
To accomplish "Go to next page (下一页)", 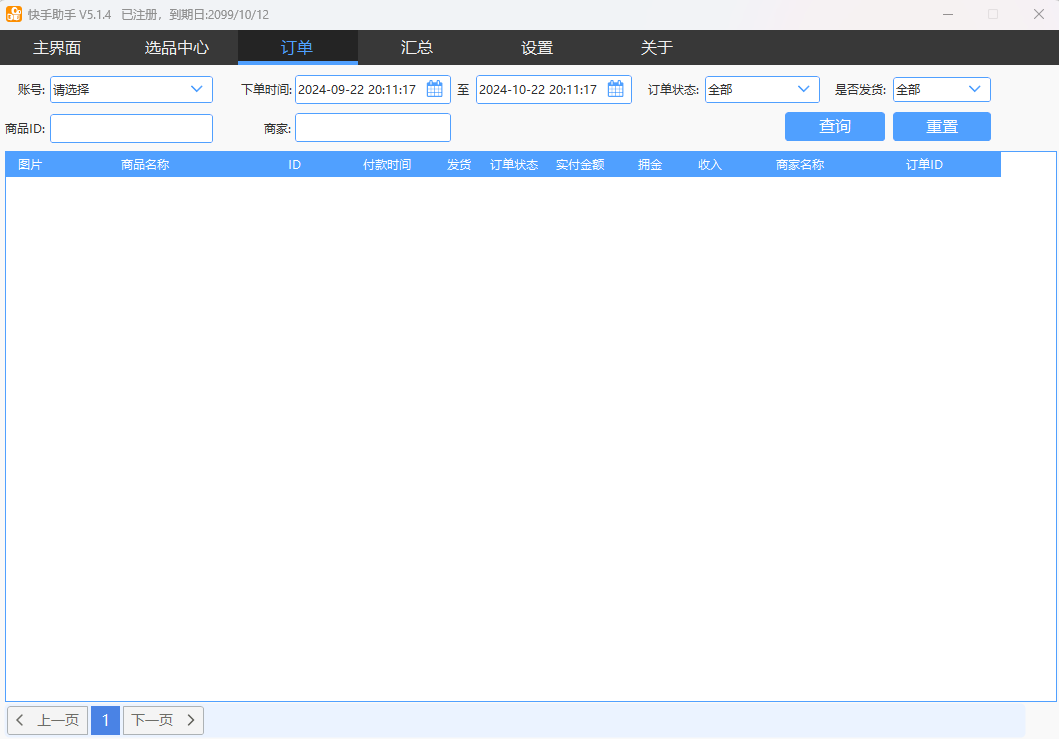I will coord(163,720).
